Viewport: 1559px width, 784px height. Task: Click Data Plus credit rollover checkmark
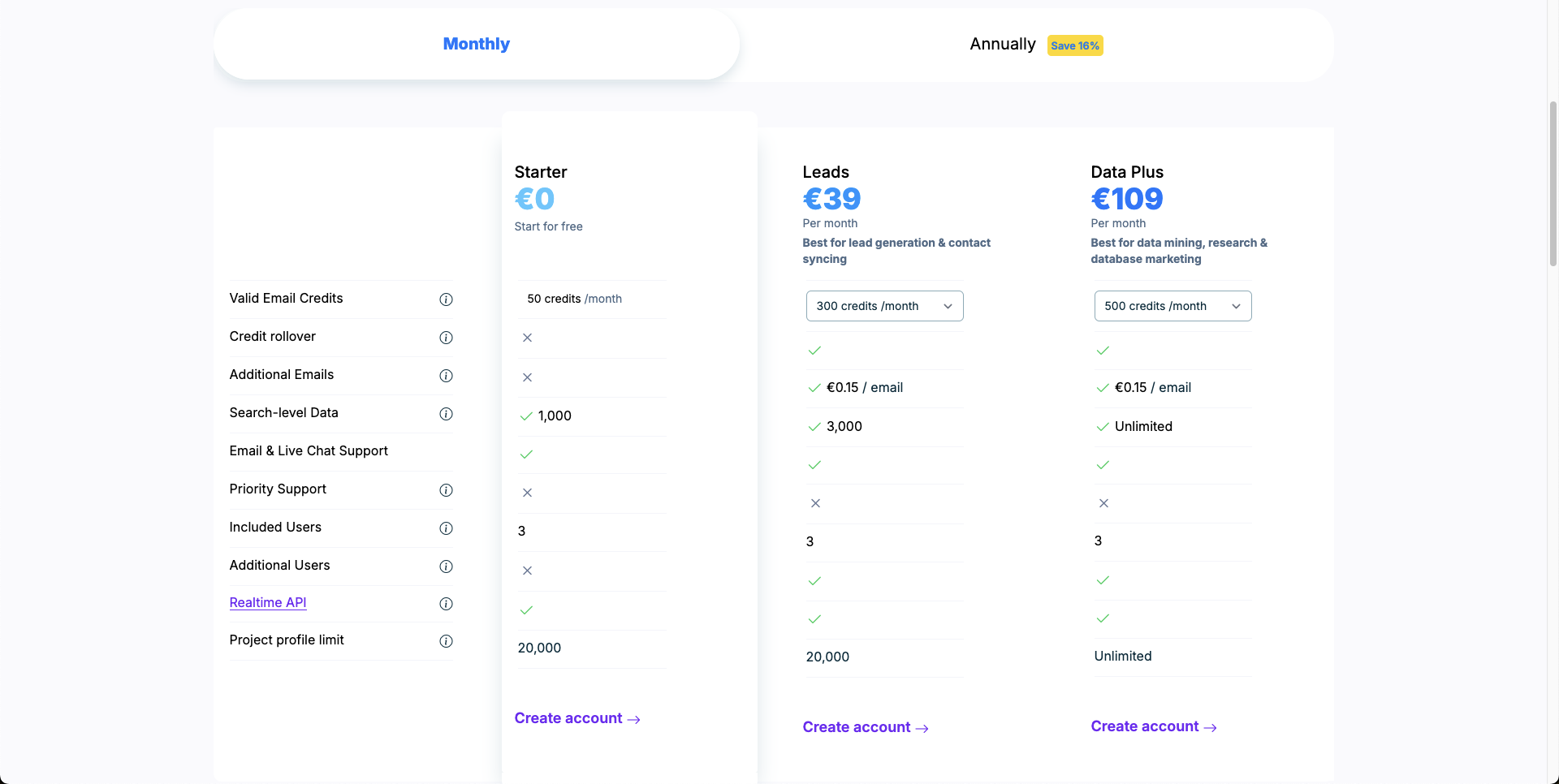point(1103,351)
